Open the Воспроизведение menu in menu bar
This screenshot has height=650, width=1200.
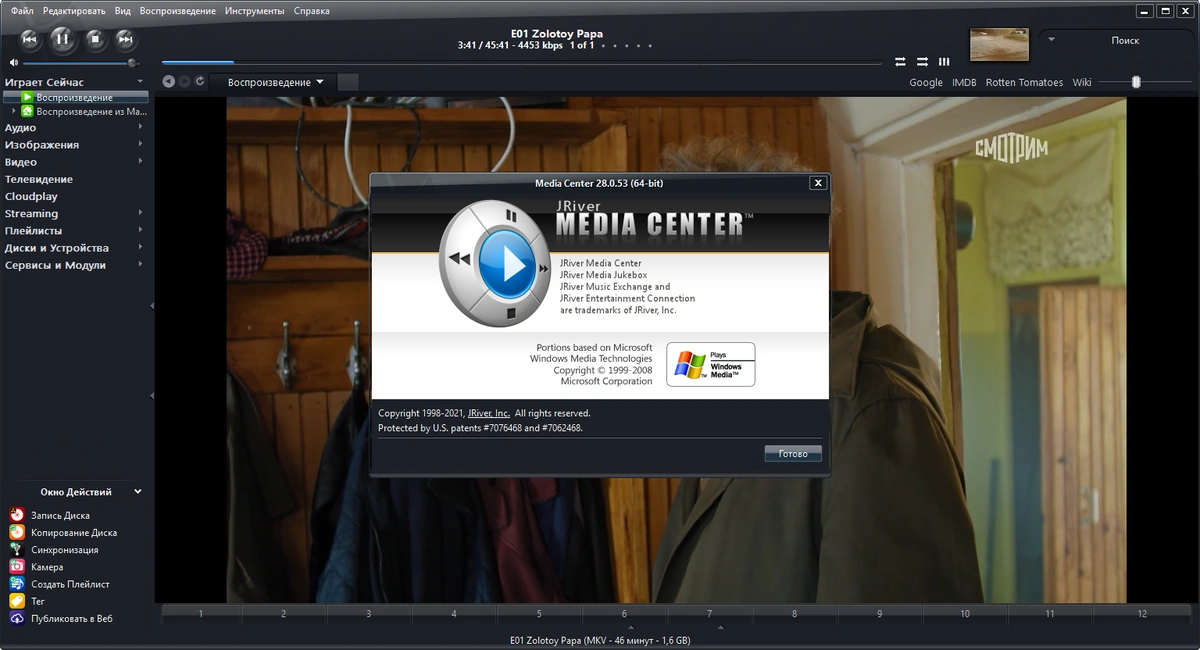pyautogui.click(x=178, y=11)
